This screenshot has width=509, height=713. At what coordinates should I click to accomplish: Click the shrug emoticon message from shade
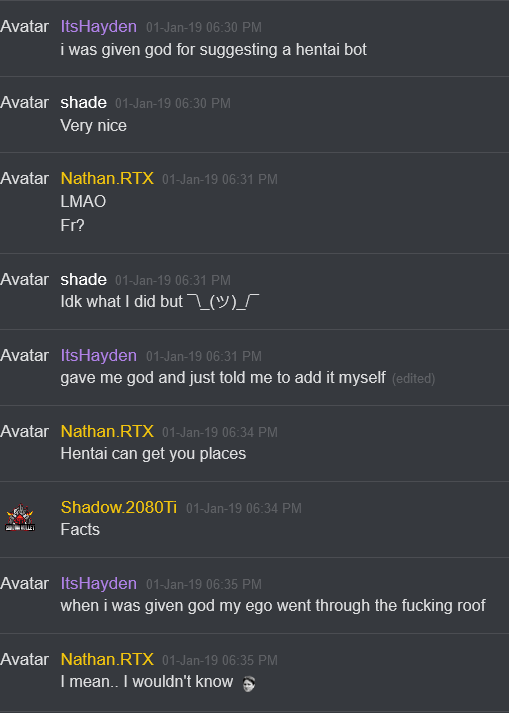[160, 301]
